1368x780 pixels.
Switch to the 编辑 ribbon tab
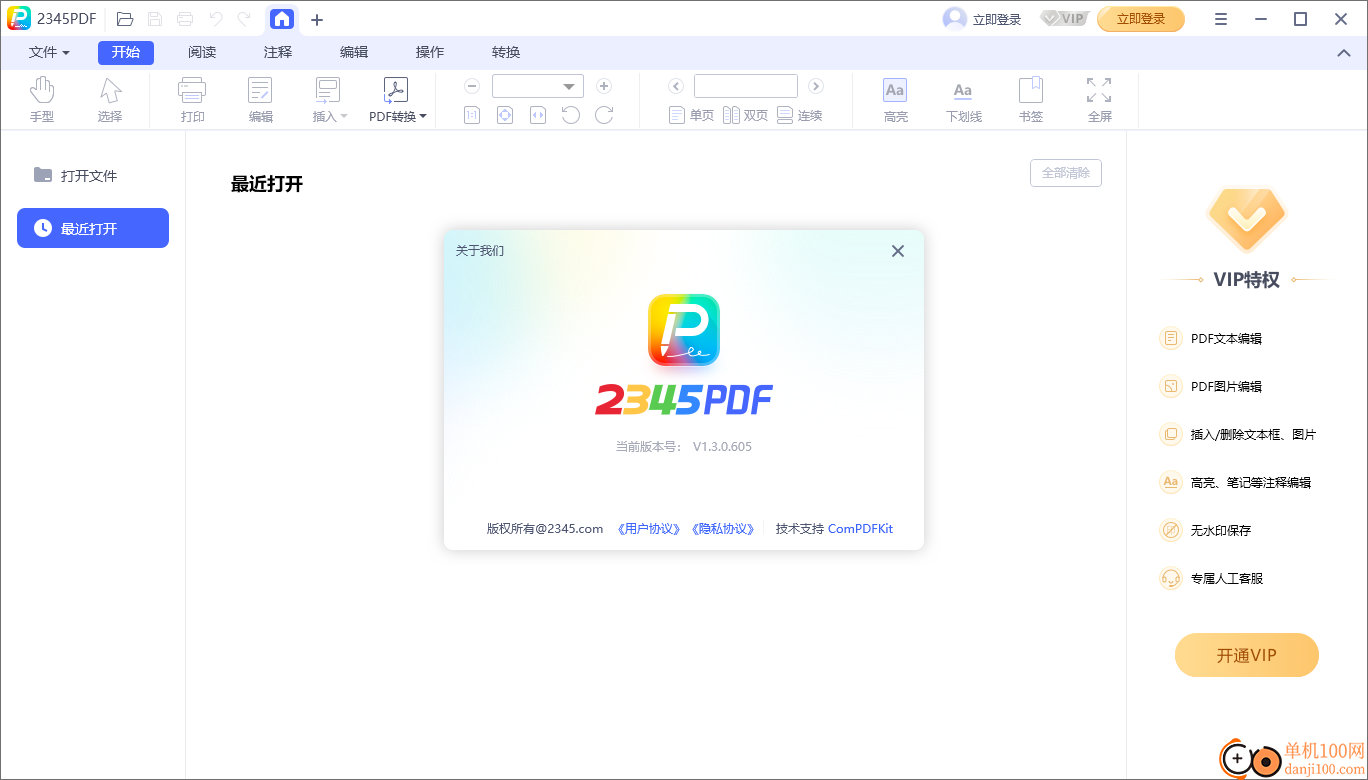354,52
